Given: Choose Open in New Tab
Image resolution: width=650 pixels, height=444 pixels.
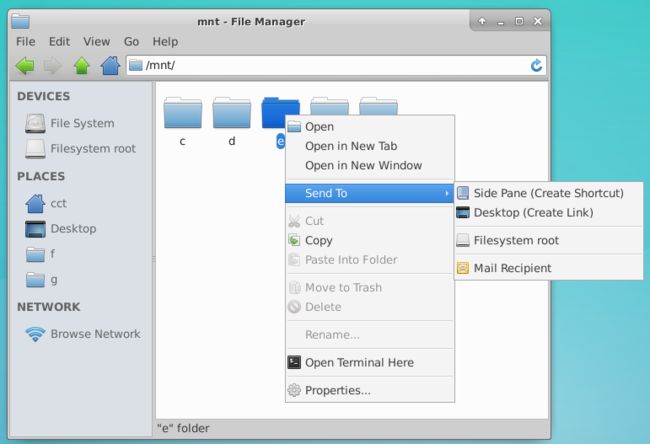Looking at the screenshot, I should 370,146.
